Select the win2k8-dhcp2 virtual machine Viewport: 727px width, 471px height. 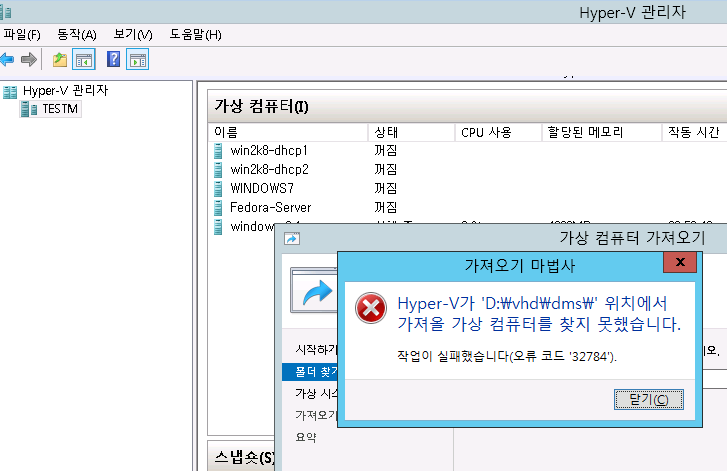pos(269,170)
